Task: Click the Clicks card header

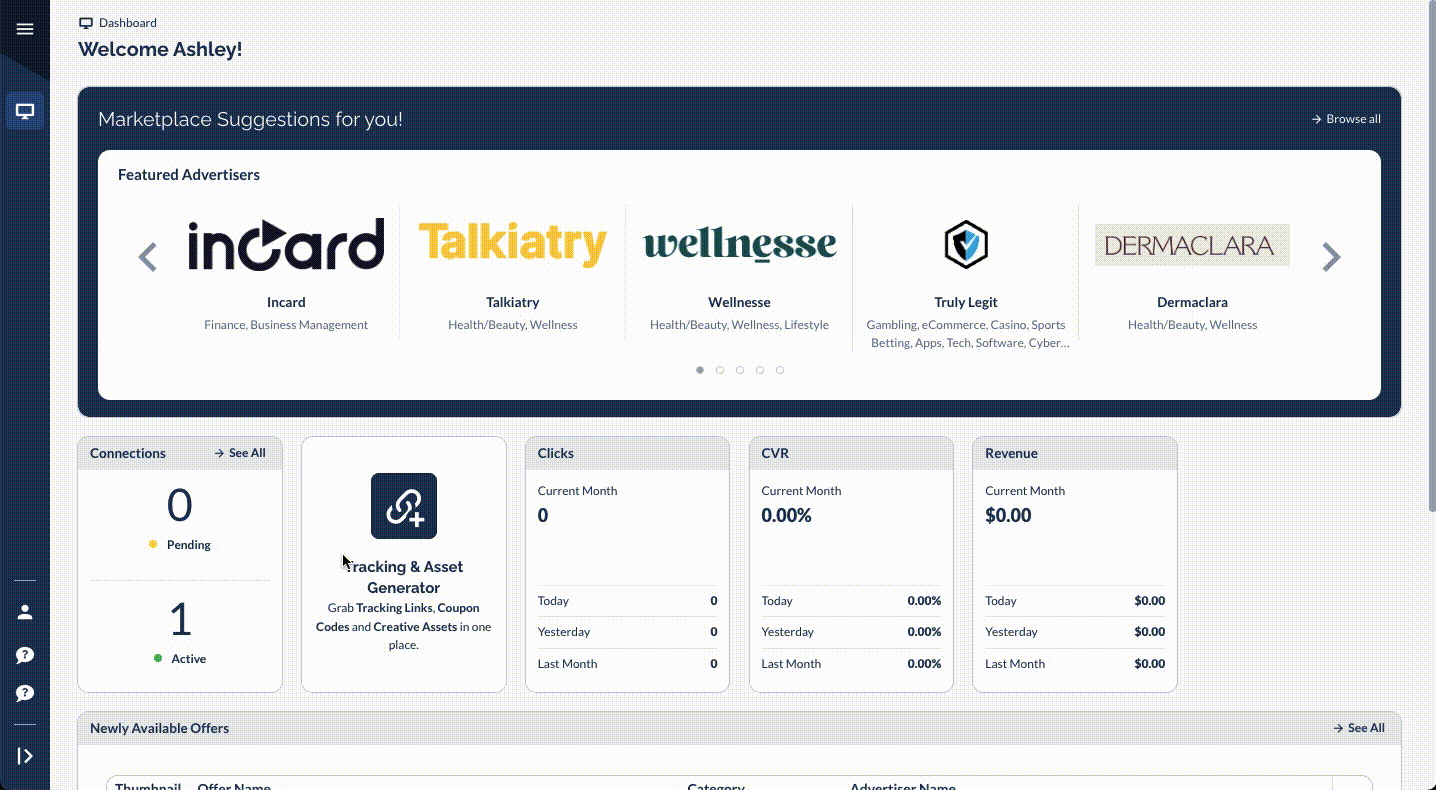Action: pyautogui.click(x=627, y=453)
